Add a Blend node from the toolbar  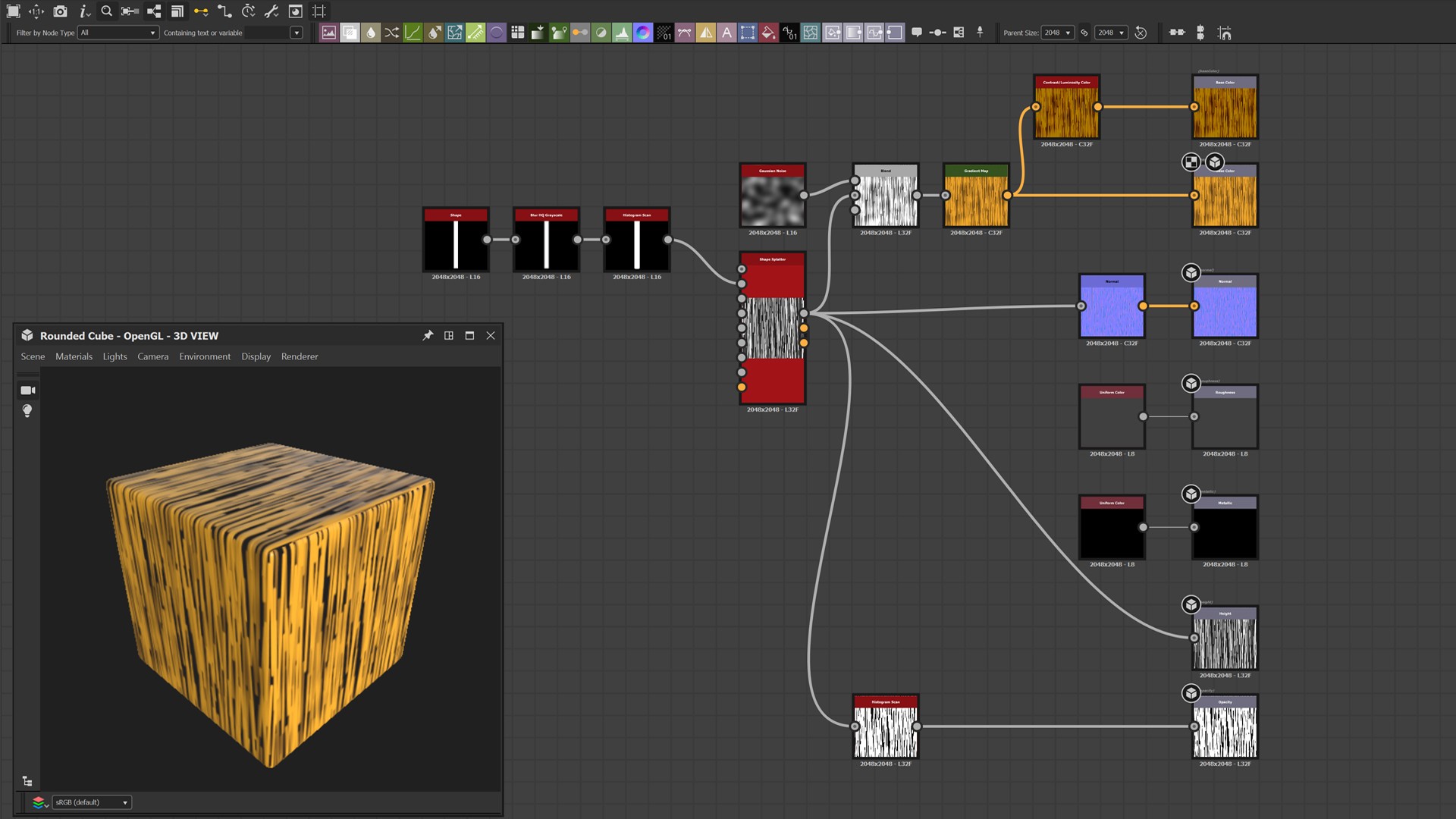click(x=350, y=33)
